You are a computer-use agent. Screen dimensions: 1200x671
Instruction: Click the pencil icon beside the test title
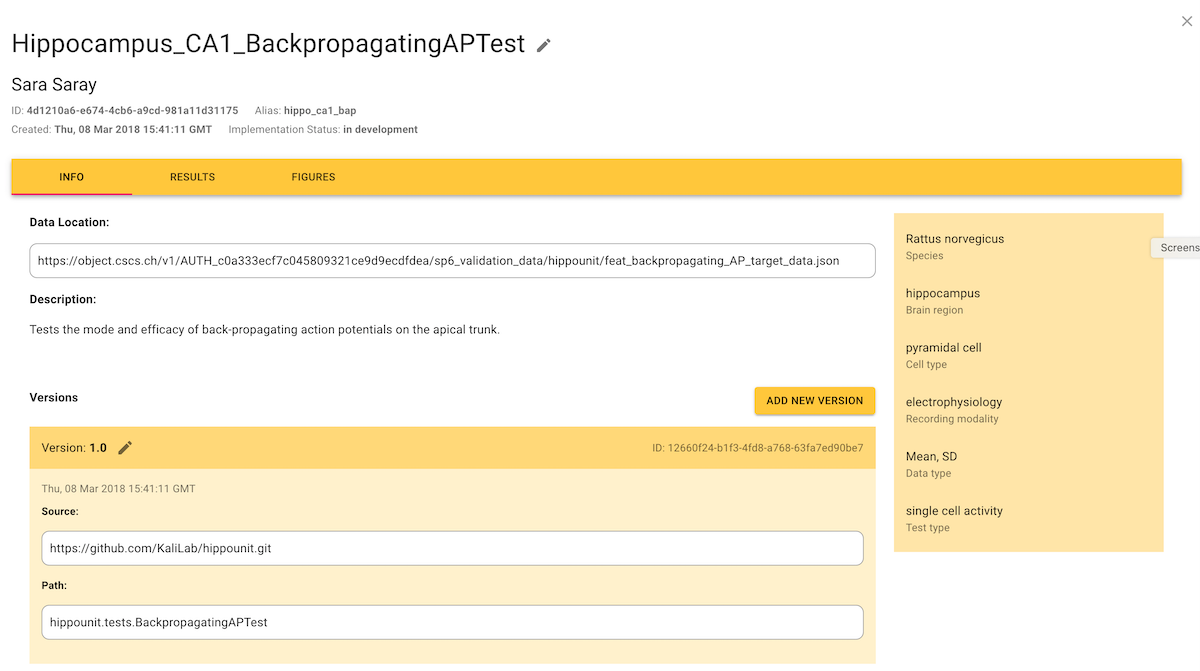click(544, 45)
